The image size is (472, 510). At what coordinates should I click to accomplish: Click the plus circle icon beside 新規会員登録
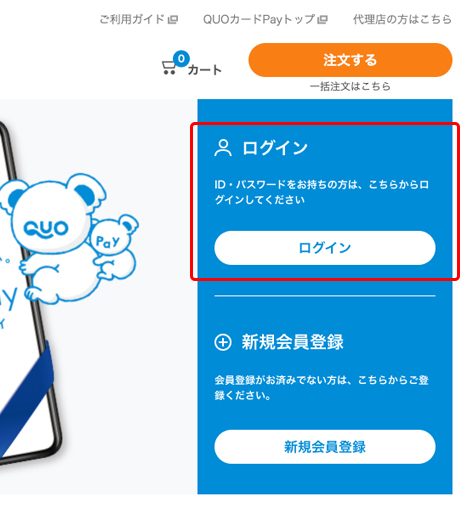tap(223, 342)
